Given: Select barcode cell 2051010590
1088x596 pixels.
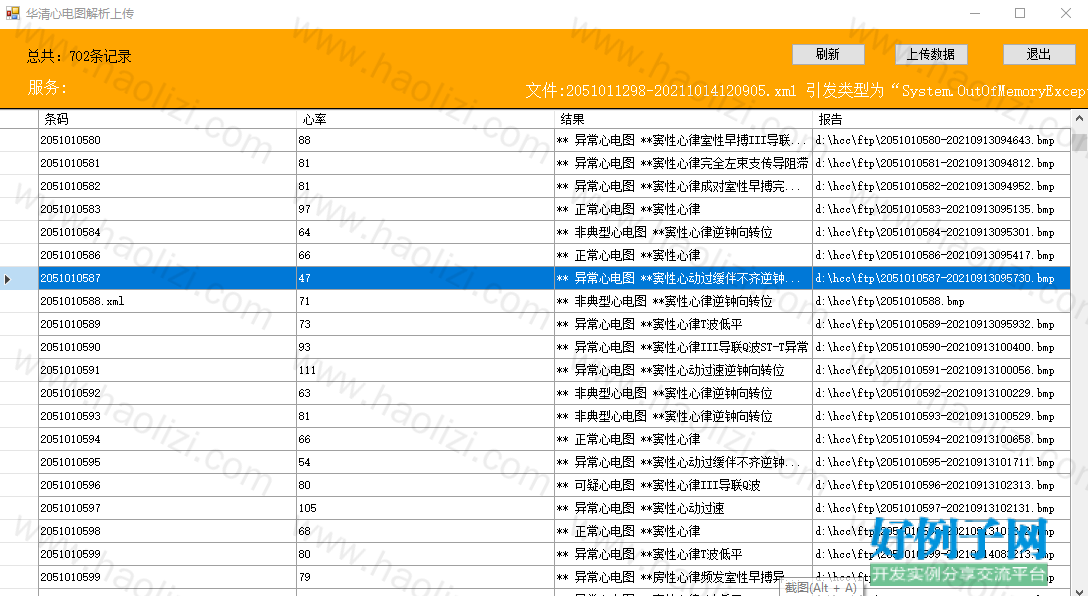Looking at the screenshot, I should coord(167,347).
